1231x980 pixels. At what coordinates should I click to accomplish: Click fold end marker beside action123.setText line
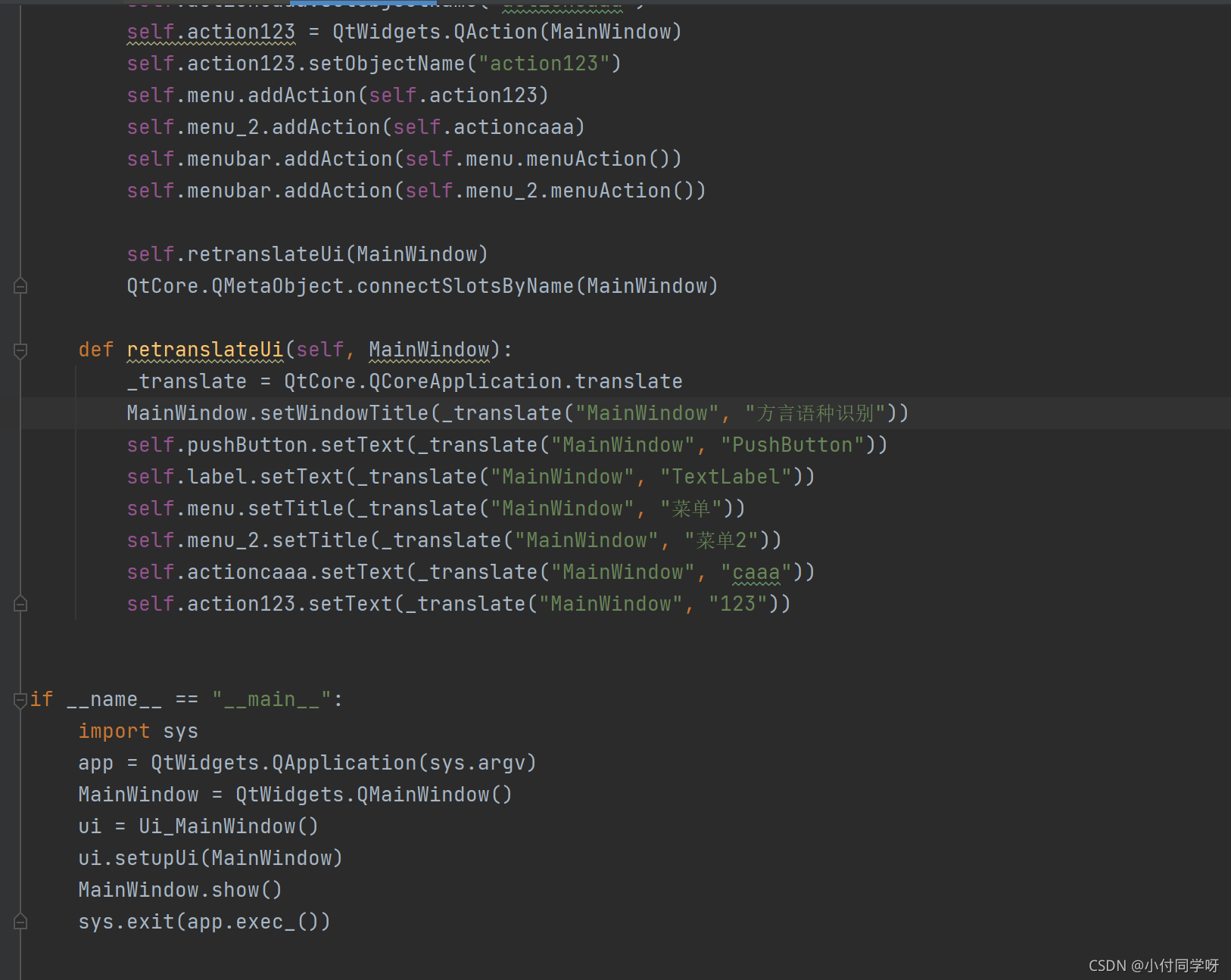20,604
